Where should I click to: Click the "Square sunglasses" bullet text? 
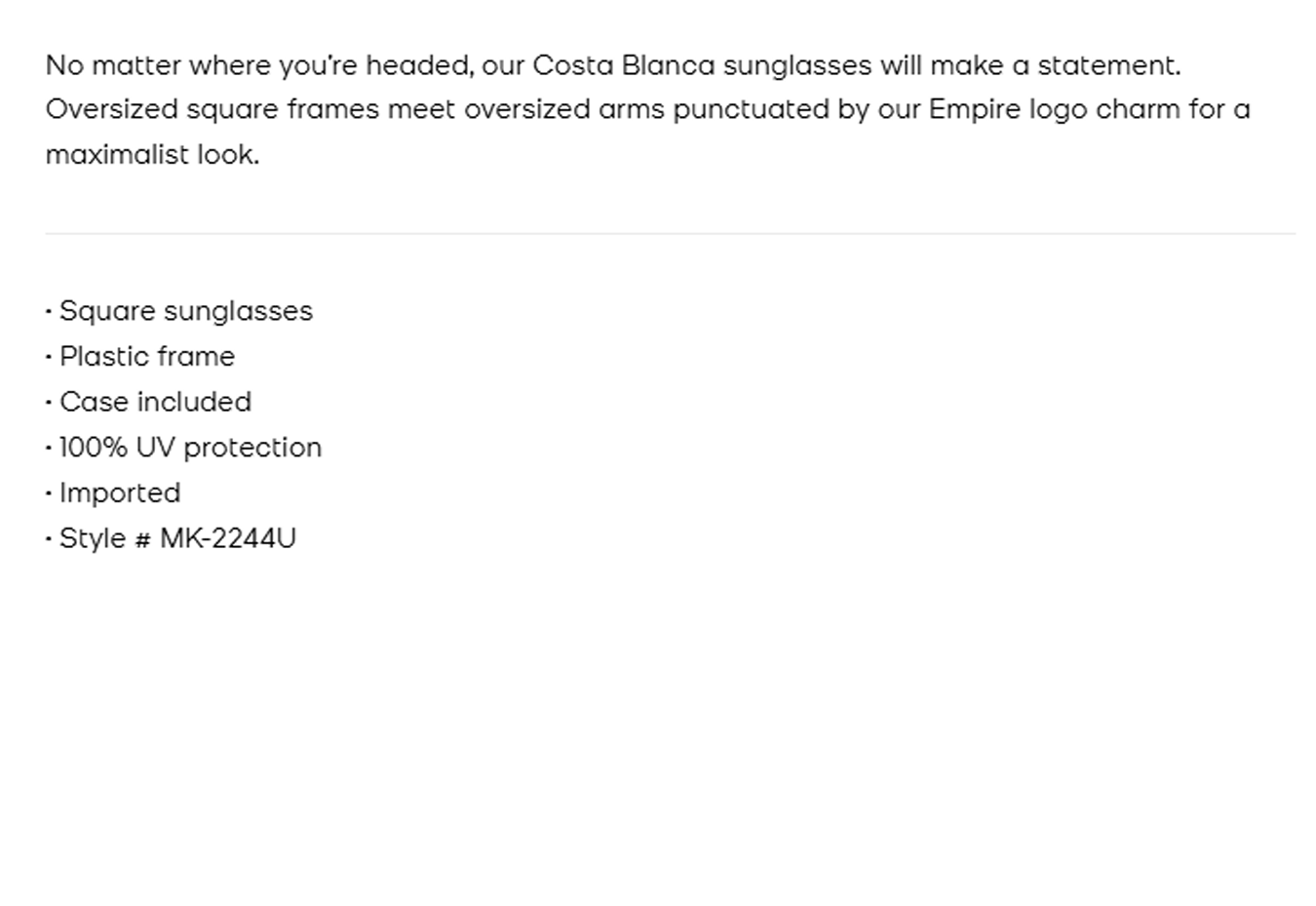pos(185,311)
